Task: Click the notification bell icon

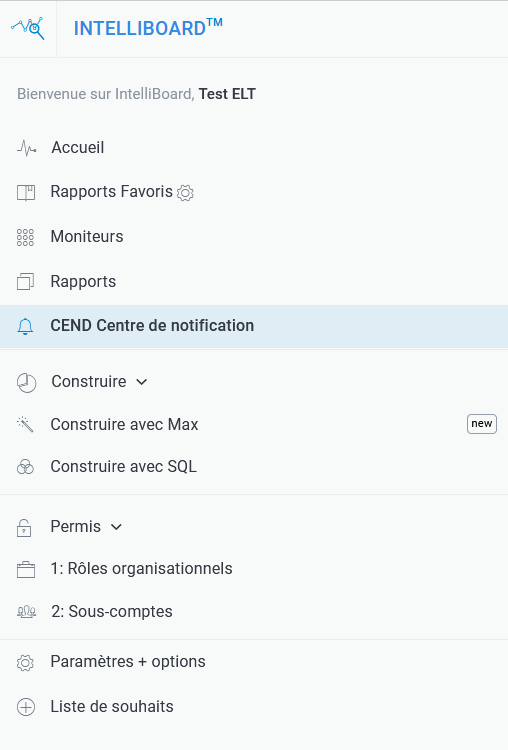Action: (x=25, y=326)
